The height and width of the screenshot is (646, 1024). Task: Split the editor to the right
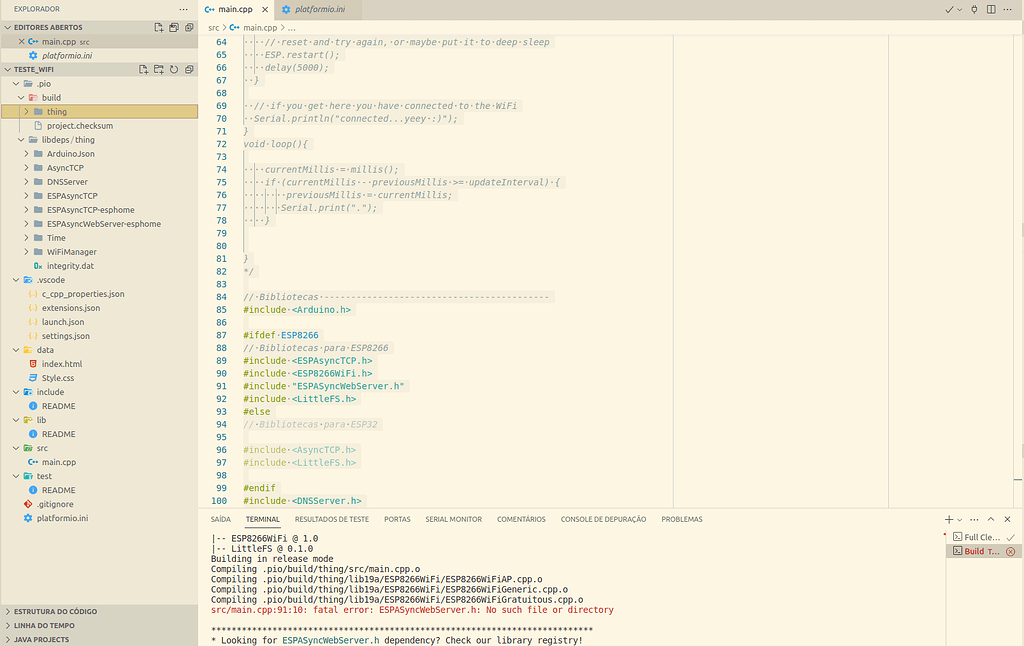[x=991, y=9]
